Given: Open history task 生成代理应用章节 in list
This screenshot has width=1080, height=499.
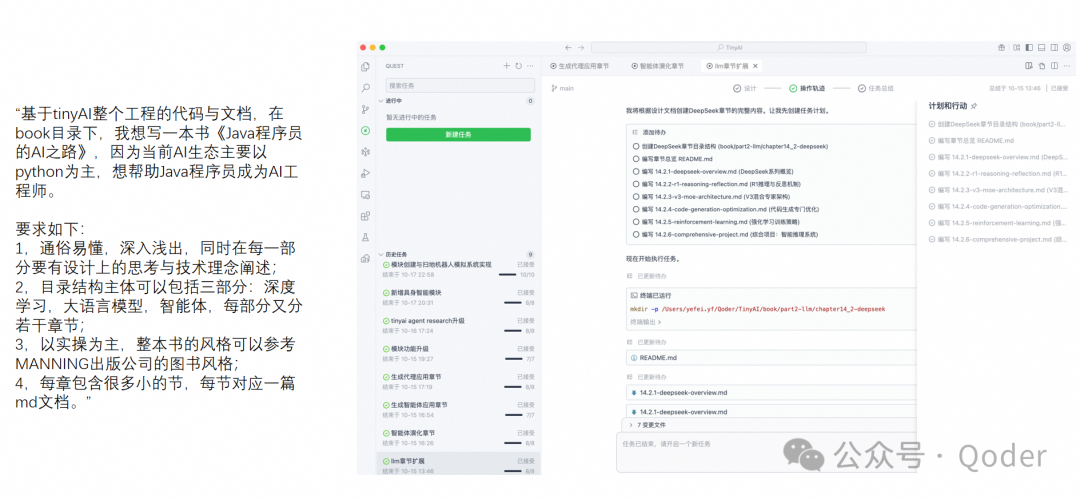Looking at the screenshot, I should tap(459, 381).
